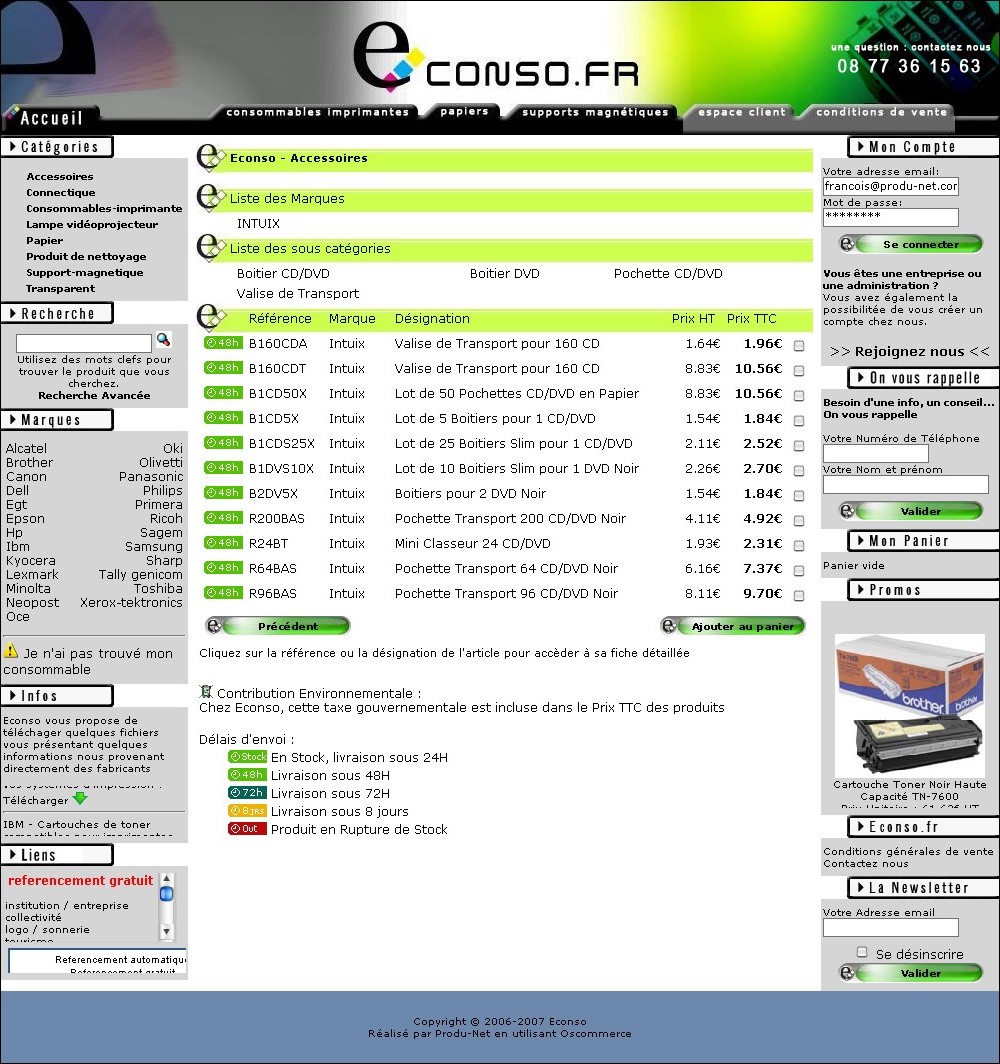The image size is (1000, 1064).
Task: Click the 48h badge for B160CDT
Action: [223, 368]
